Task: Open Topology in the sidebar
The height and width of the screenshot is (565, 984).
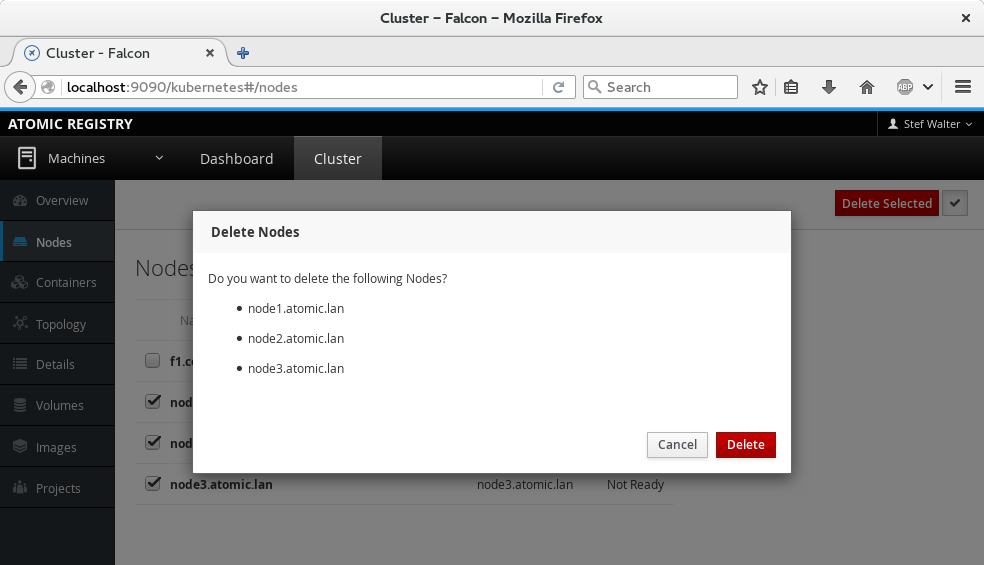Action: pos(60,324)
